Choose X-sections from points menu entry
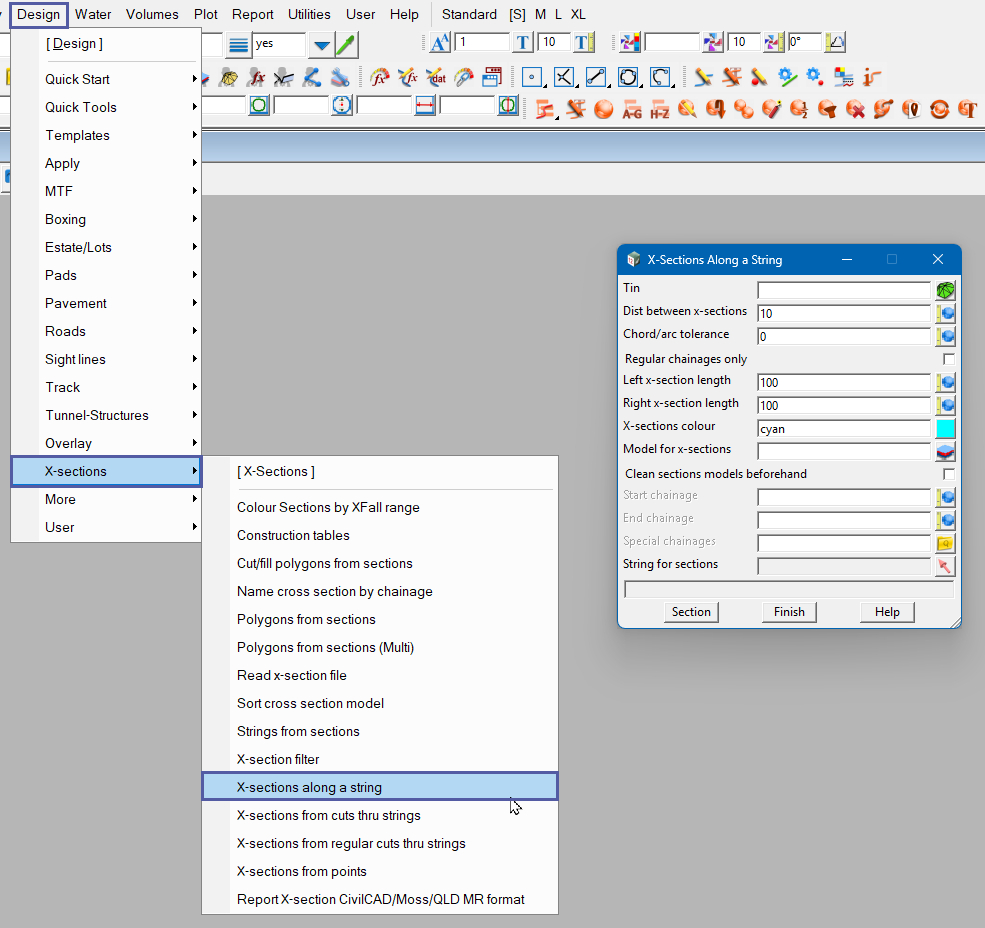Viewport: 985px width, 928px height. click(x=302, y=871)
